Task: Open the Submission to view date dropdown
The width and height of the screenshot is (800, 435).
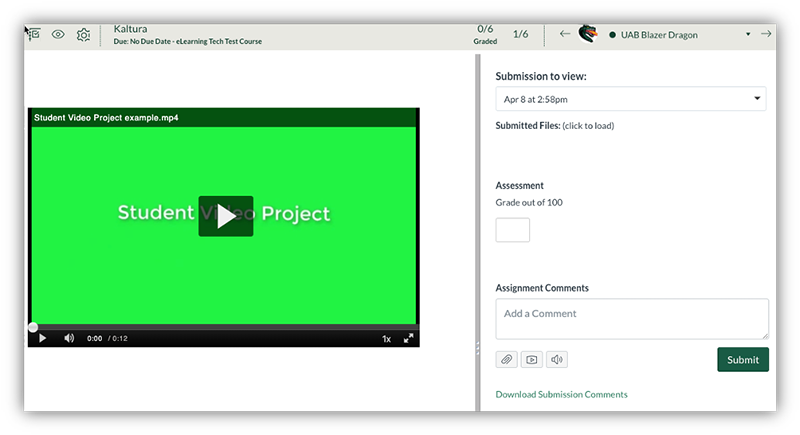Action: [x=630, y=99]
